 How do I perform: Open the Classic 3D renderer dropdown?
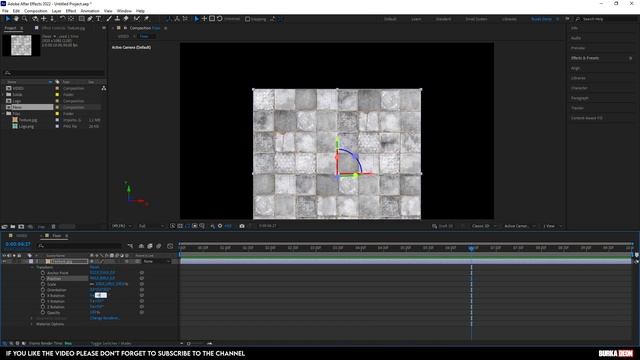(484, 226)
